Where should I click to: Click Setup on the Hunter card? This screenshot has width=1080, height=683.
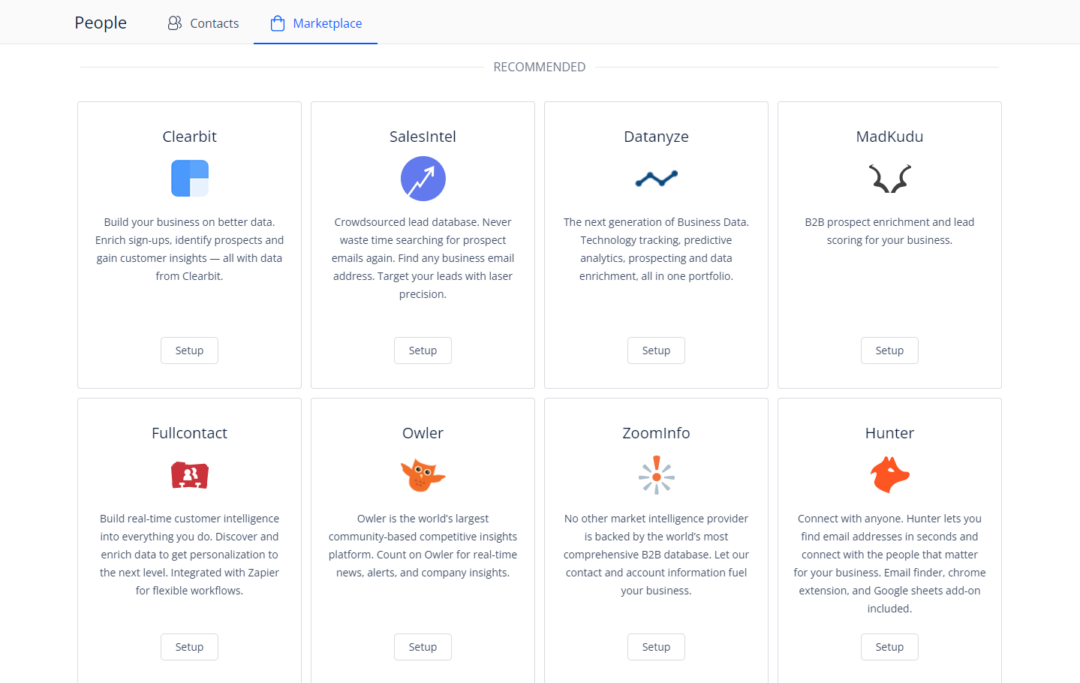pos(889,647)
